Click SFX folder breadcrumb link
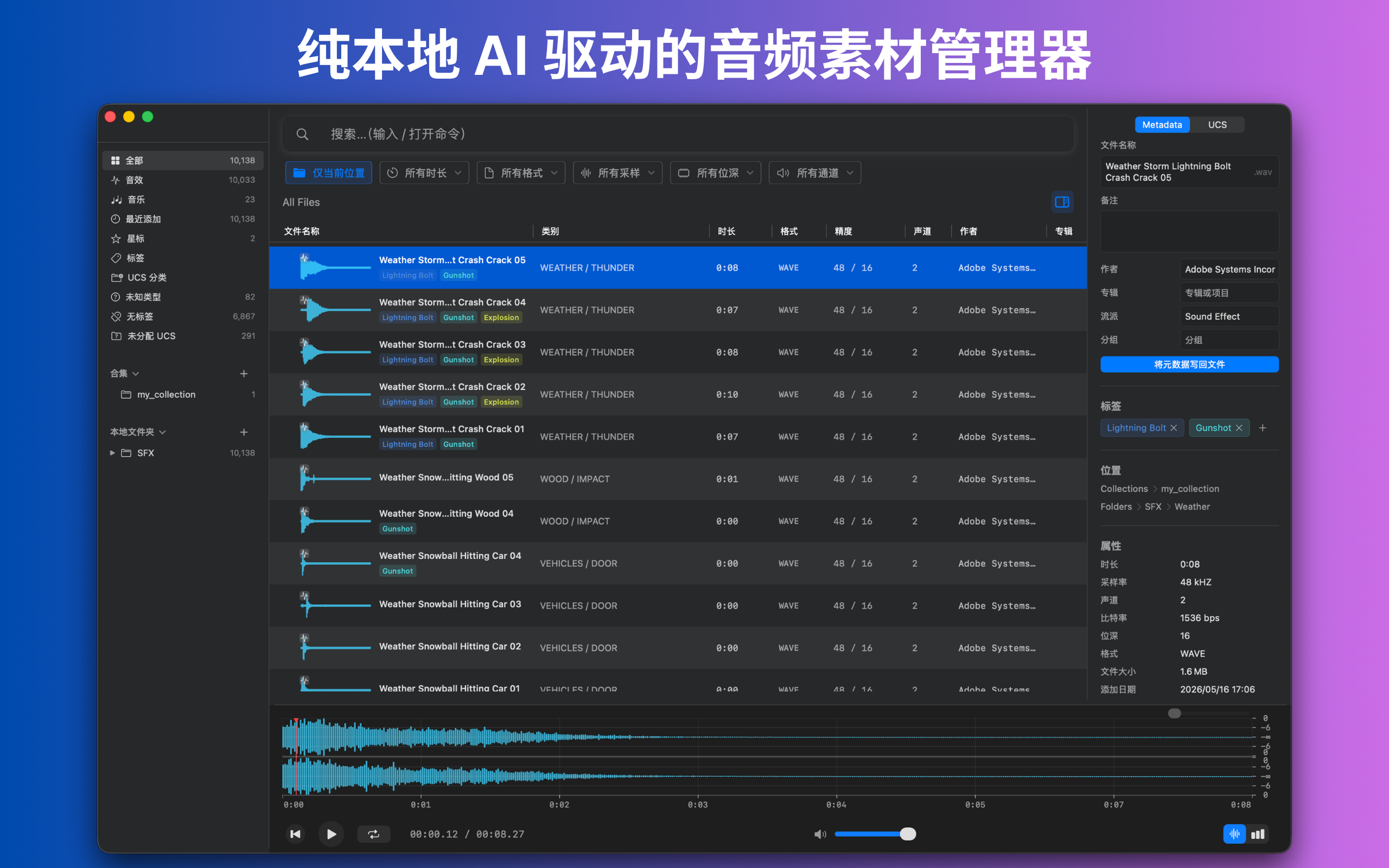Viewport: 1389px width, 868px height. [1152, 506]
